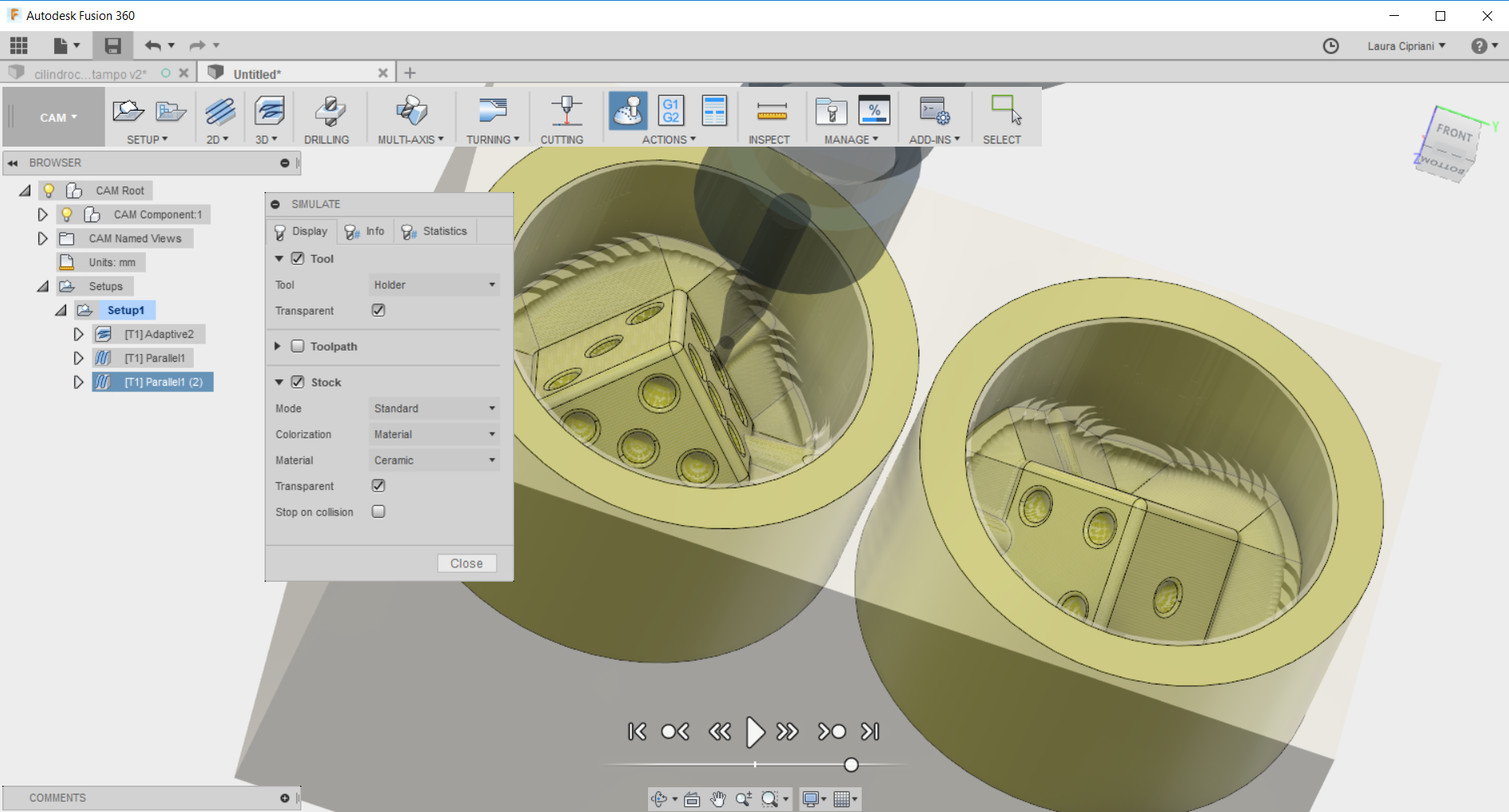The image size is (1509, 812).
Task: Save the document with the Save icon
Action: click(112, 45)
